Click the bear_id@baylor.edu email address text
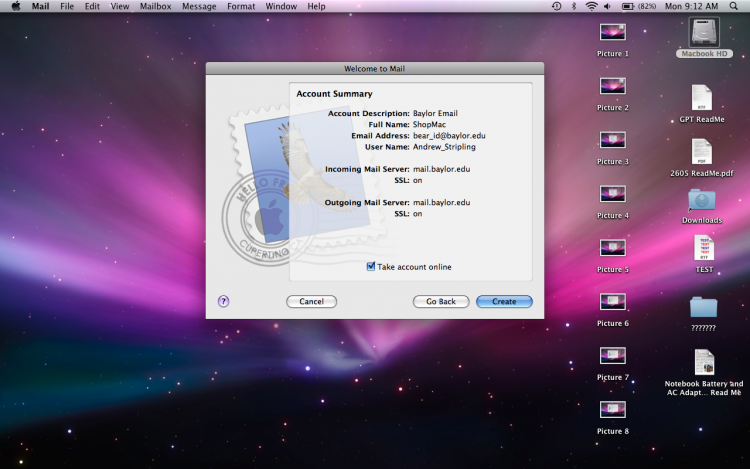 click(x=449, y=136)
